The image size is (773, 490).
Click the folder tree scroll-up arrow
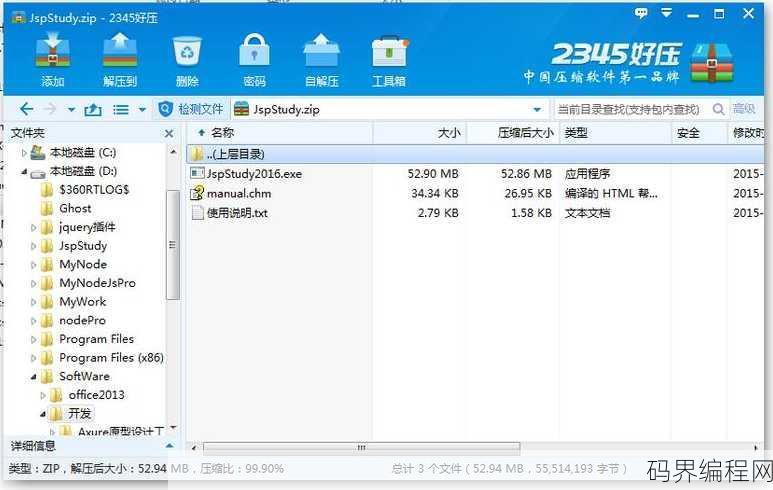coord(173,152)
